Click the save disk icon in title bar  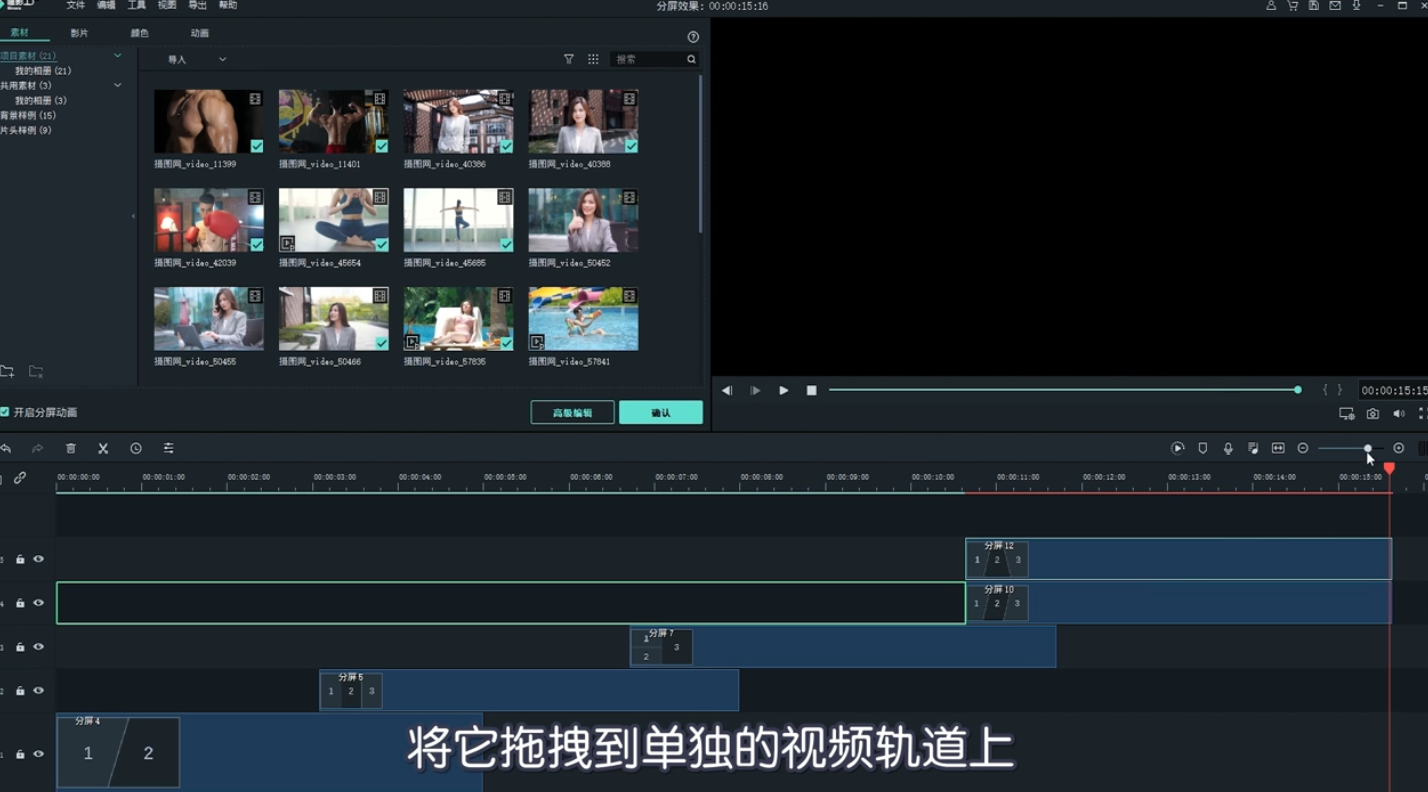pyautogui.click(x=1314, y=5)
